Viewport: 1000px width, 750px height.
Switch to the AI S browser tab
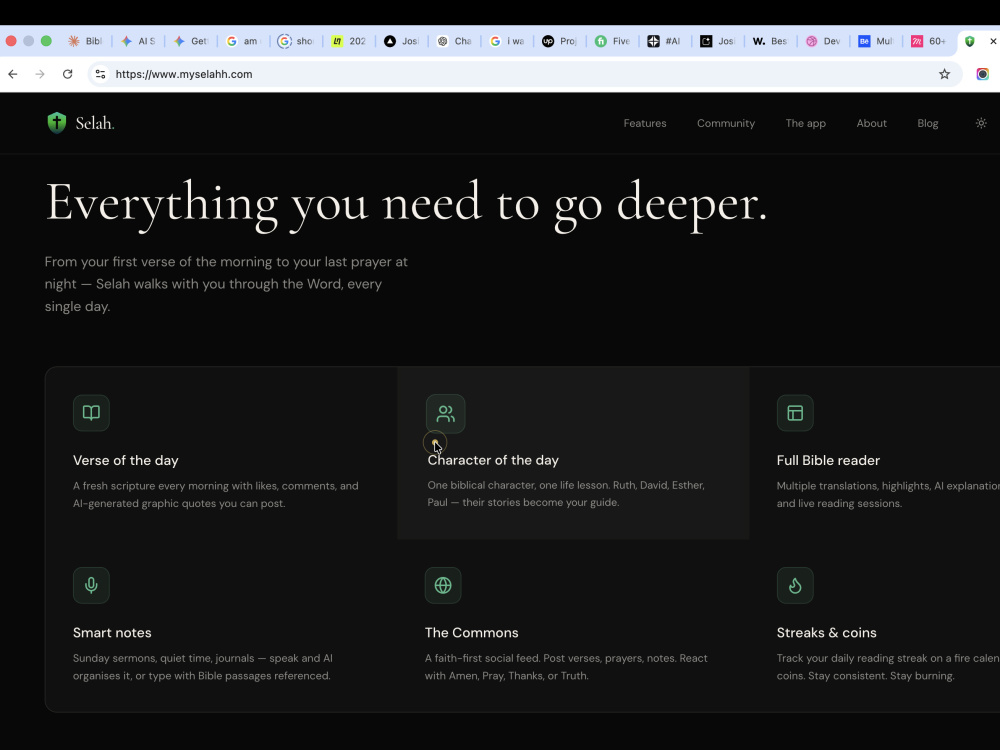pos(138,41)
